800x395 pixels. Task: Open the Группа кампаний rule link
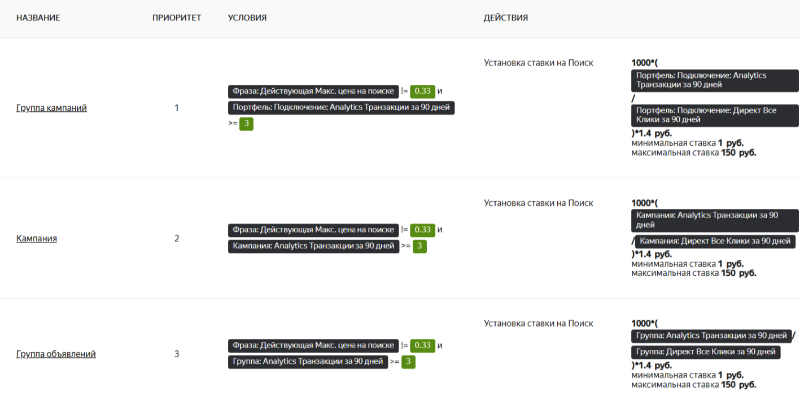[x=52, y=108]
